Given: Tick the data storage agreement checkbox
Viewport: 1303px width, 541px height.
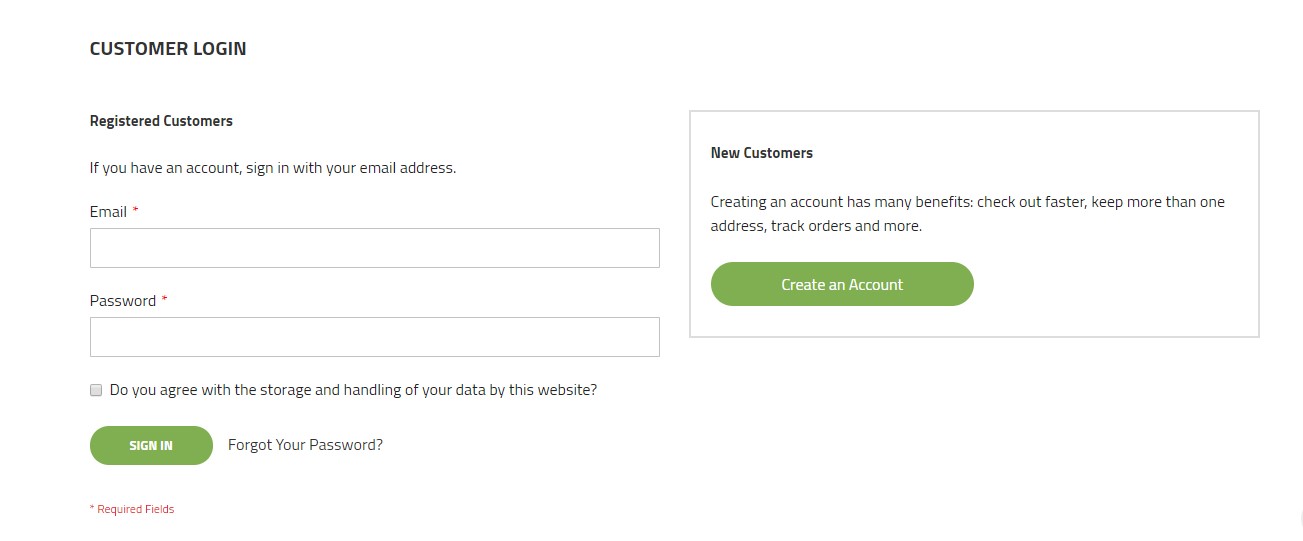Looking at the screenshot, I should pyautogui.click(x=97, y=390).
